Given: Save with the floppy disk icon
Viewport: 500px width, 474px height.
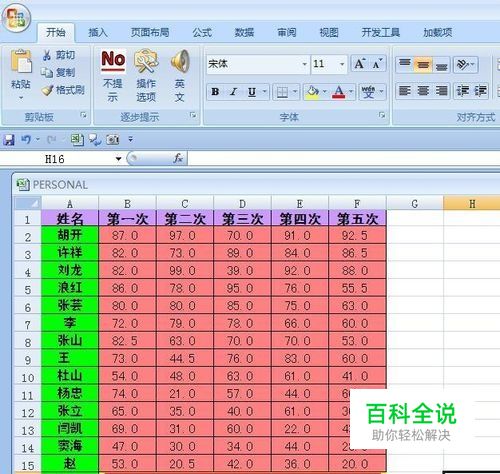Looking at the screenshot, I should [x=9, y=140].
